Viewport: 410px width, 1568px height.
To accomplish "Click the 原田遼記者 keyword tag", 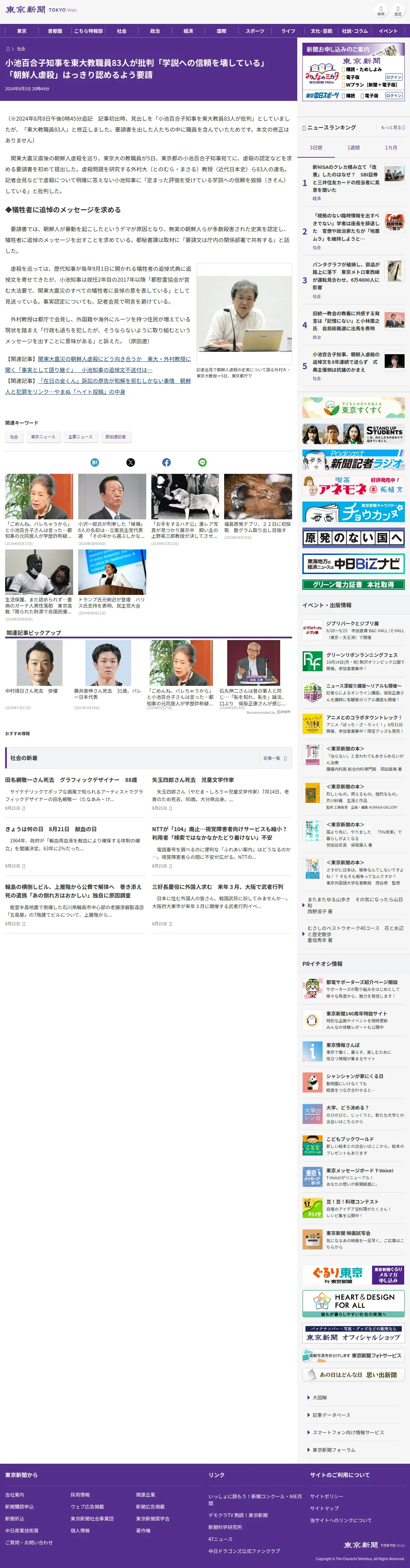I will (x=115, y=437).
